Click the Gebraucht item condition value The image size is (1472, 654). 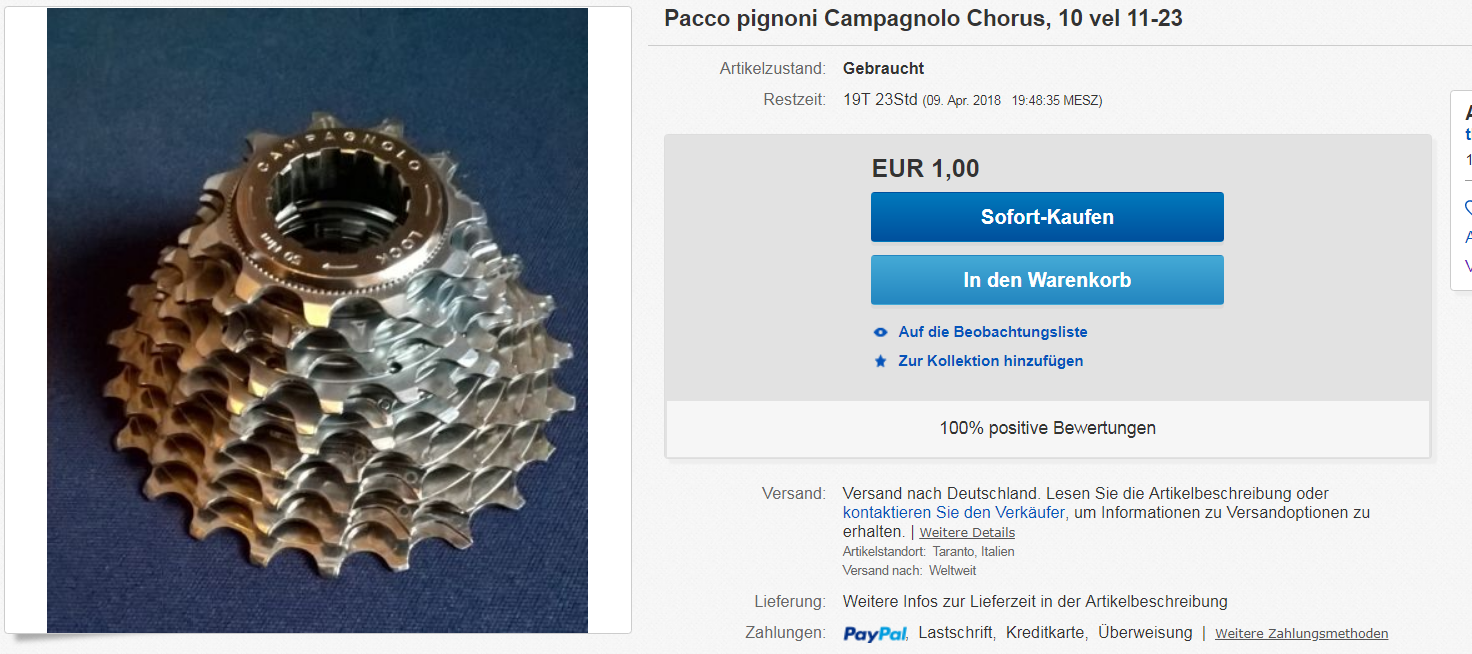point(883,69)
